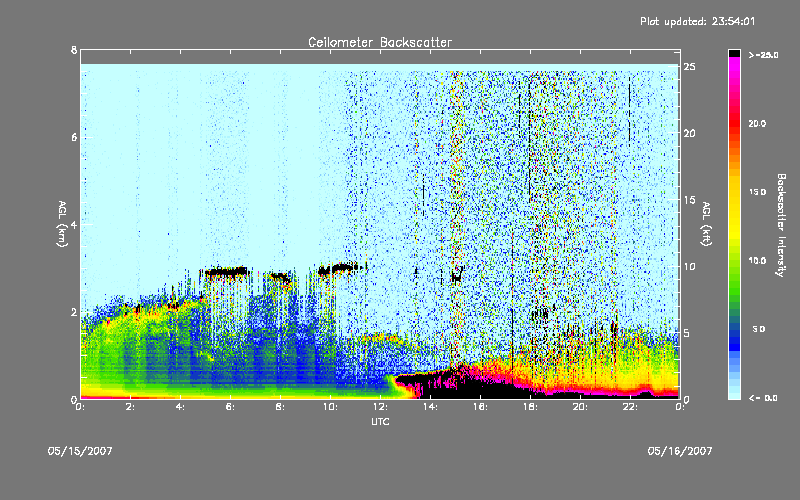
Task: Click the "6:" hour tick on UTC axis
Action: (x=231, y=407)
